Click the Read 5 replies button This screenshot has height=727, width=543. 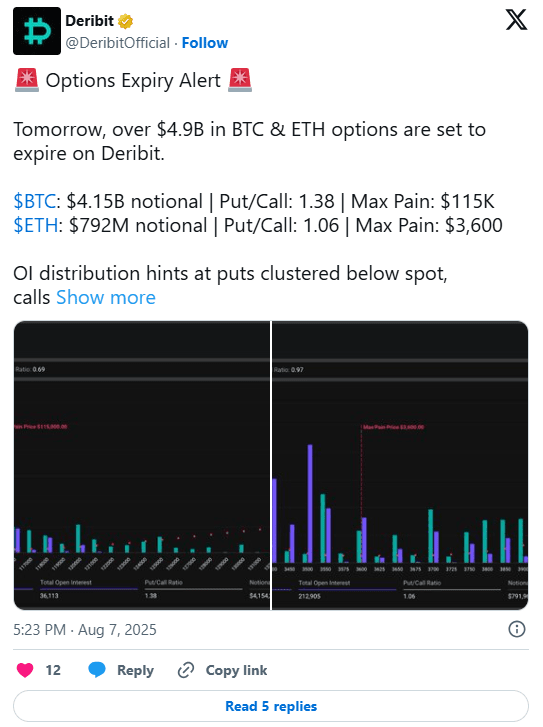coord(271,706)
